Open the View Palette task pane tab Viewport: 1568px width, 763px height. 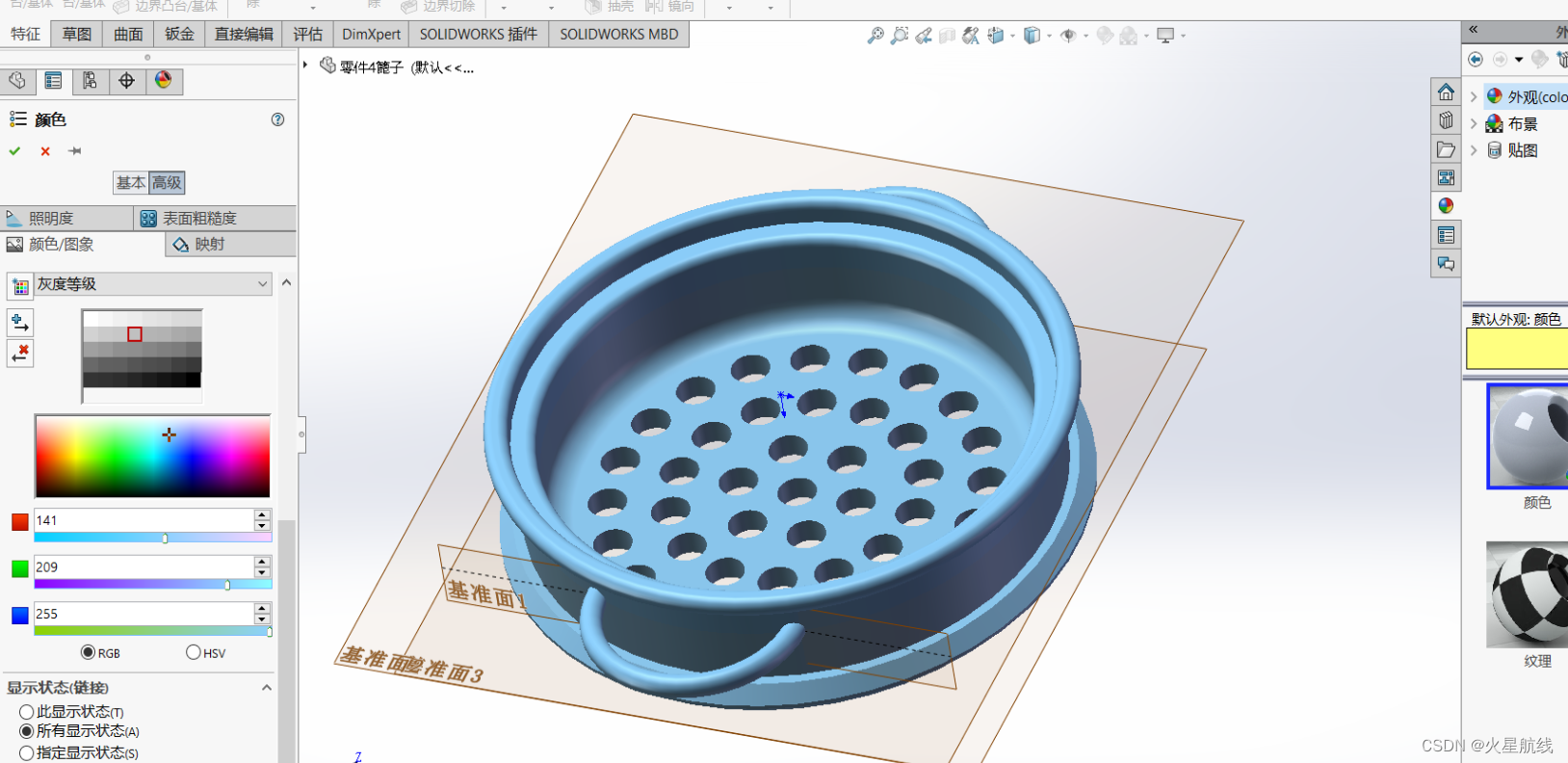coord(1446,177)
